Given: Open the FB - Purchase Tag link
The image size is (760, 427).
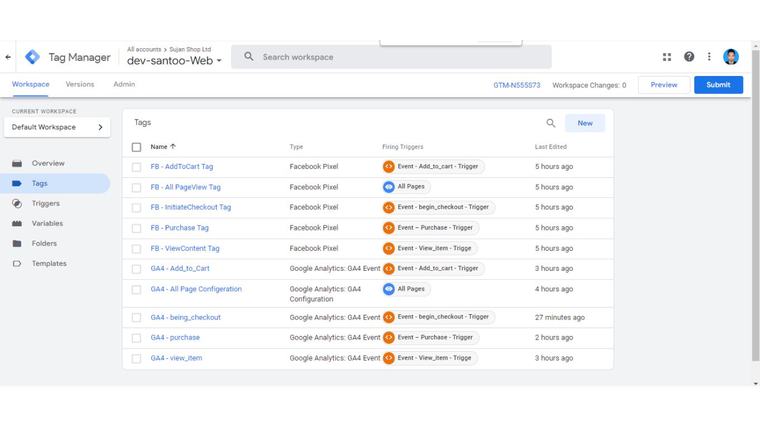Looking at the screenshot, I should point(180,228).
